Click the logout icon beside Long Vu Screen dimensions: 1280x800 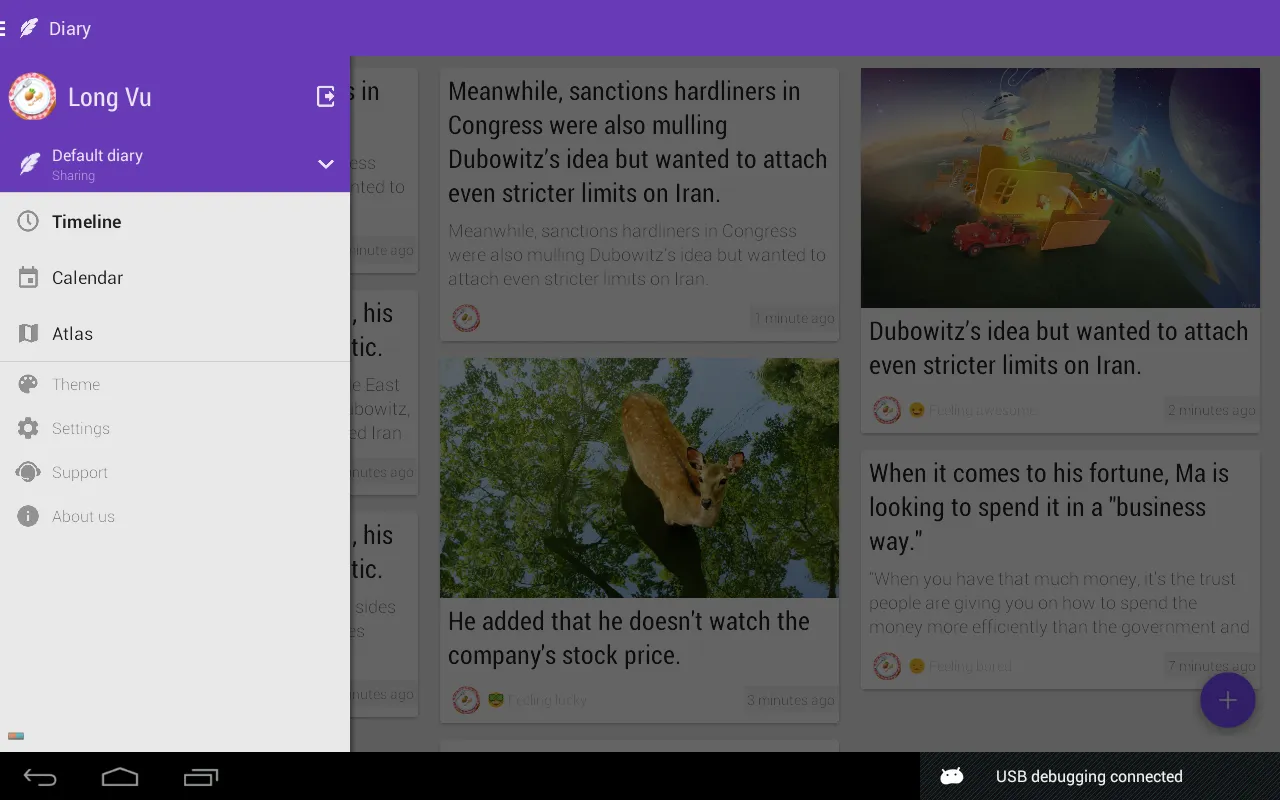click(325, 96)
